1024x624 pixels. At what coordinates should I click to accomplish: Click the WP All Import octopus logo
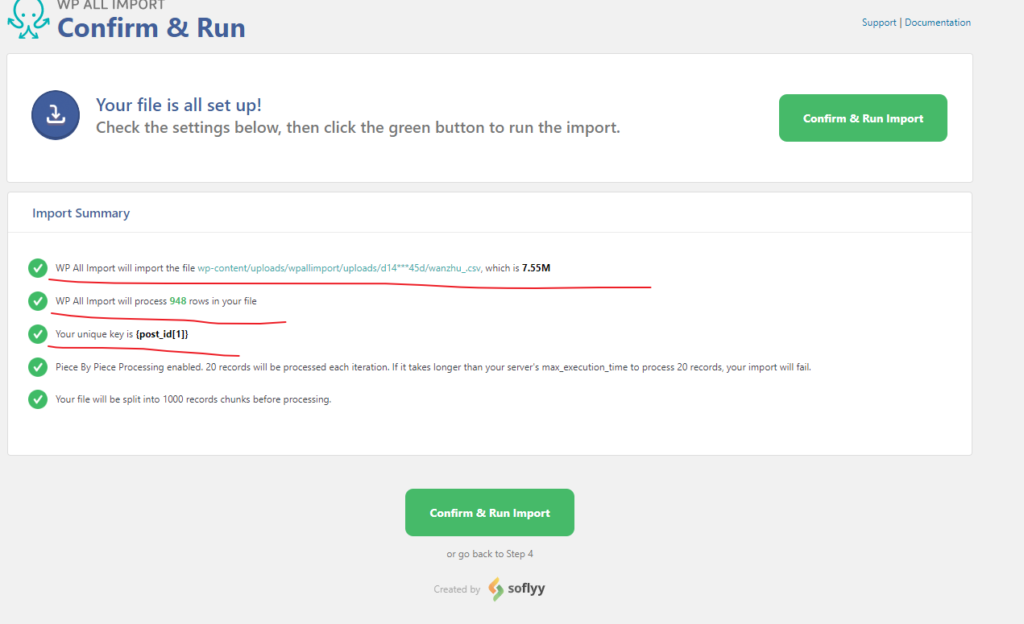tap(28, 20)
